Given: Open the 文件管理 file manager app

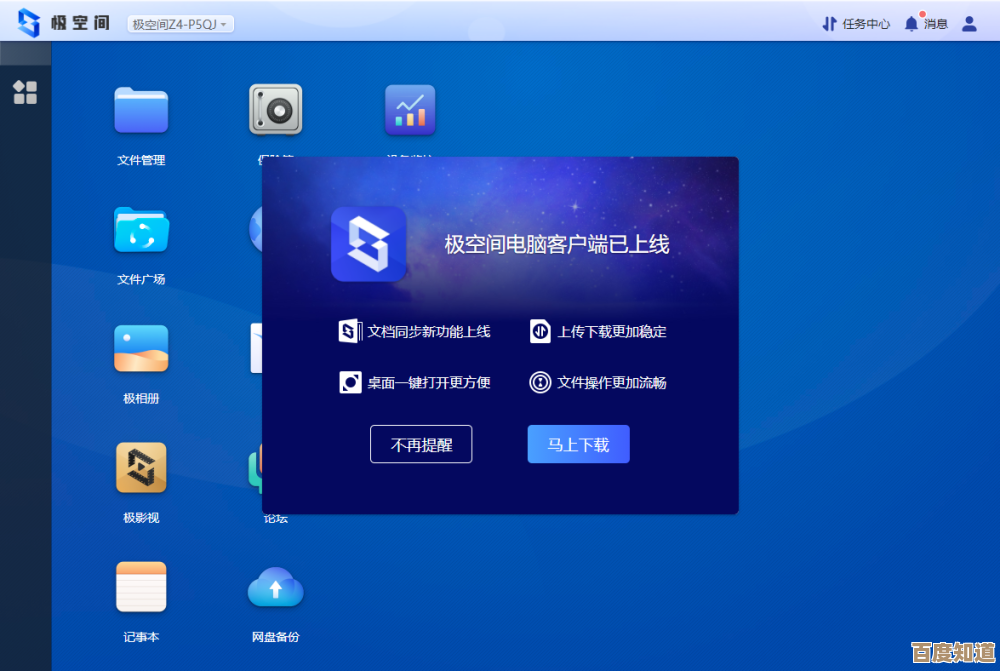Looking at the screenshot, I should pyautogui.click(x=141, y=111).
